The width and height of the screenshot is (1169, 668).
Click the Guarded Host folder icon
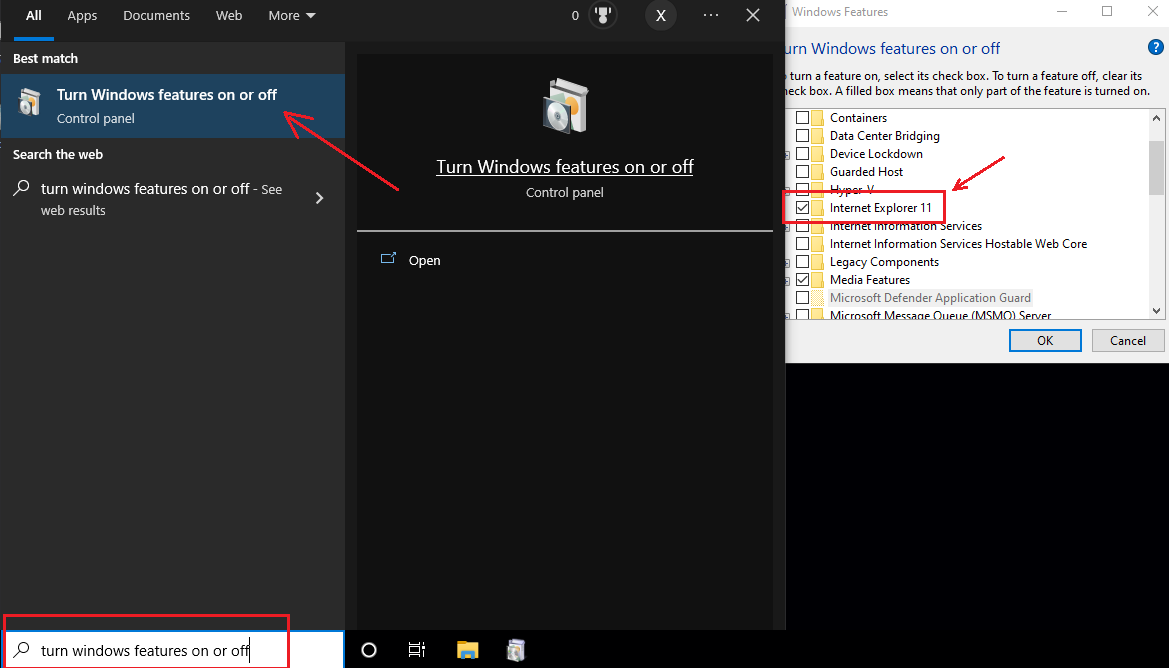[818, 171]
